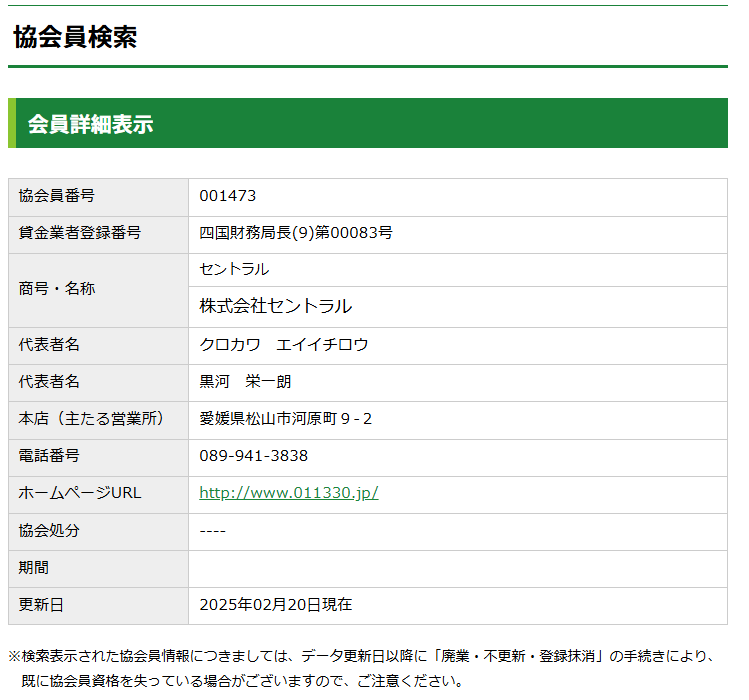Click the 本店（主たる営業所） label cell
The image size is (749, 700).
click(x=91, y=419)
